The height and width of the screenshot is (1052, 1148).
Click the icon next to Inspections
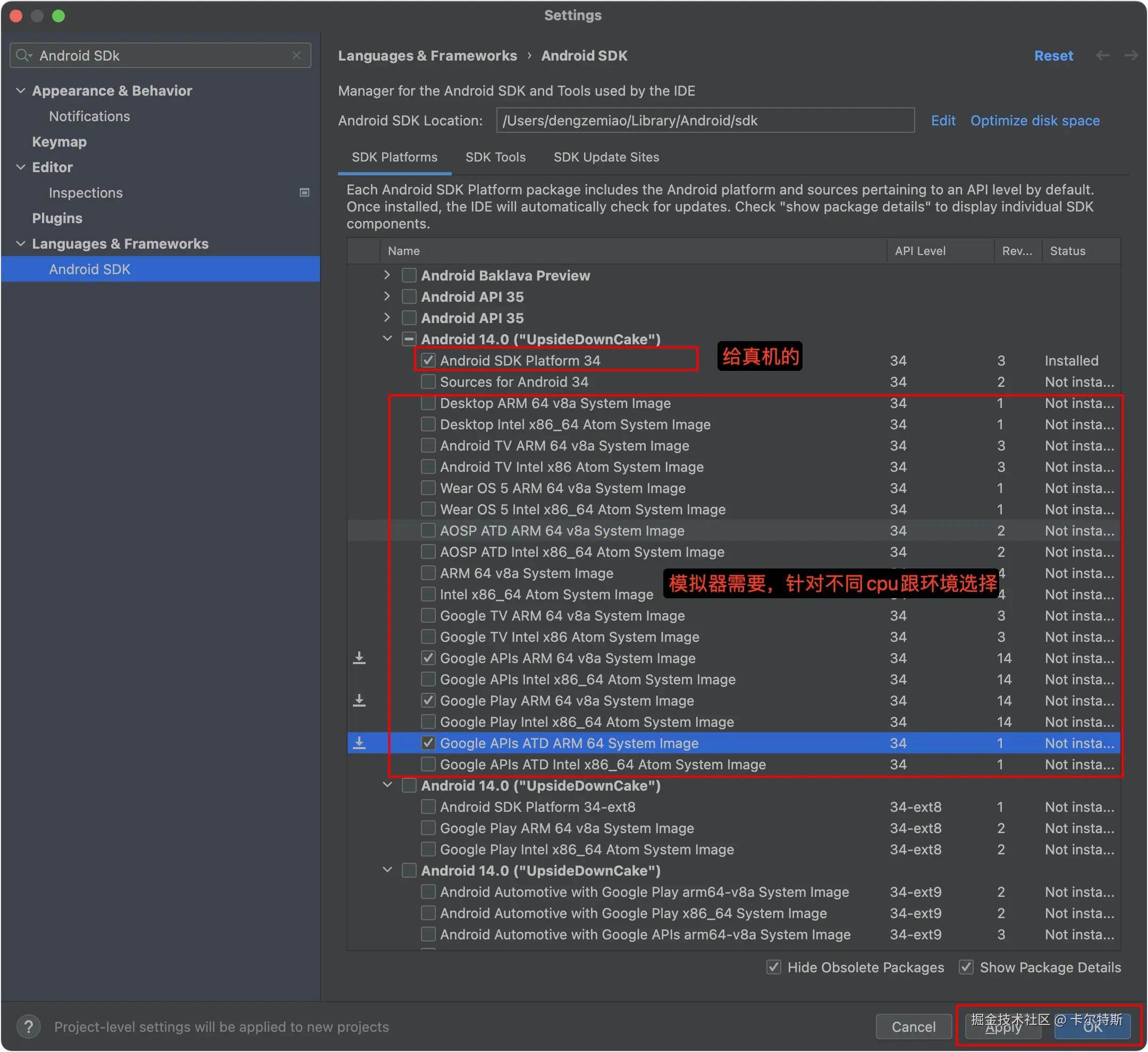(305, 192)
